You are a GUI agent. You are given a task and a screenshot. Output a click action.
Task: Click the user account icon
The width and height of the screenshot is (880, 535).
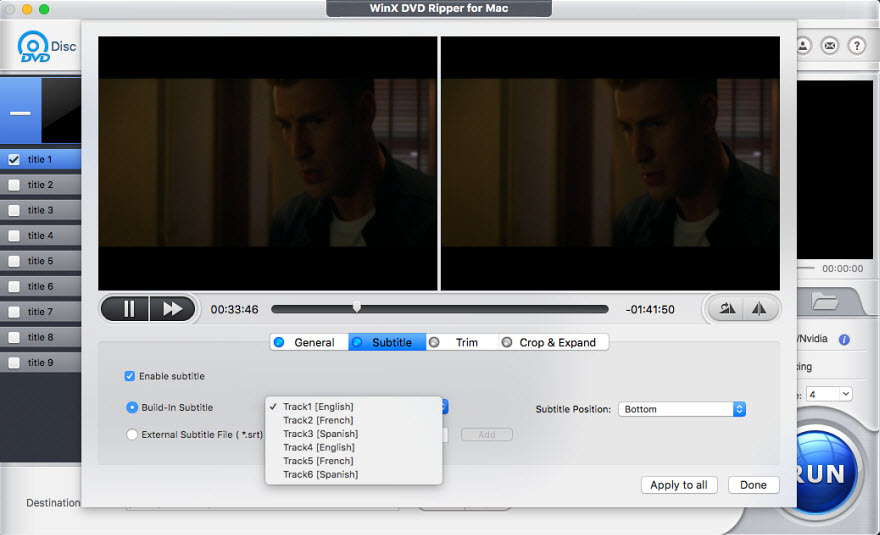(804, 46)
